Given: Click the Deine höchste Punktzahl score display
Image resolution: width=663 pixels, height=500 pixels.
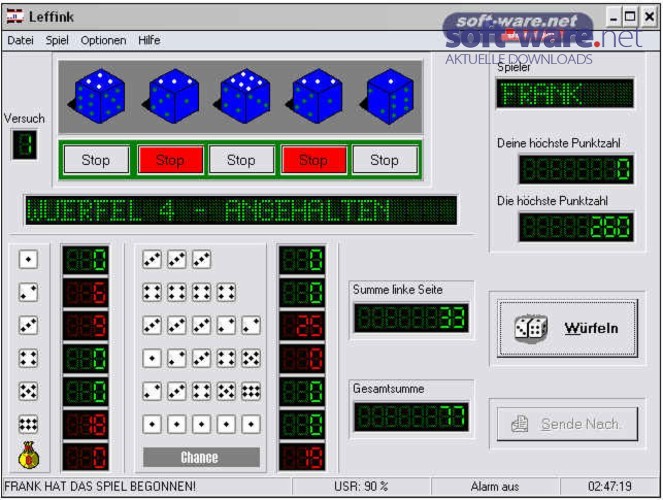Looking at the screenshot, I should click(576, 170).
